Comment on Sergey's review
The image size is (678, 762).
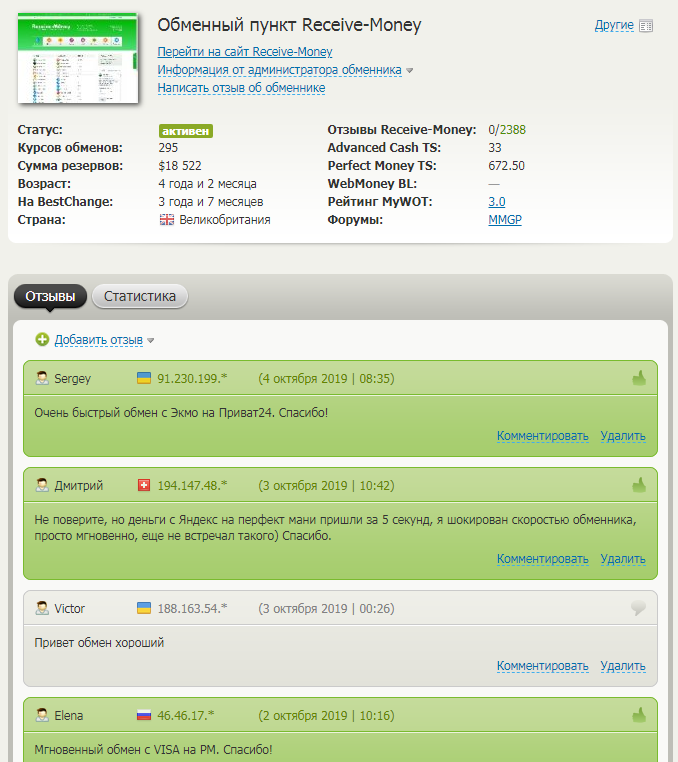coord(542,436)
